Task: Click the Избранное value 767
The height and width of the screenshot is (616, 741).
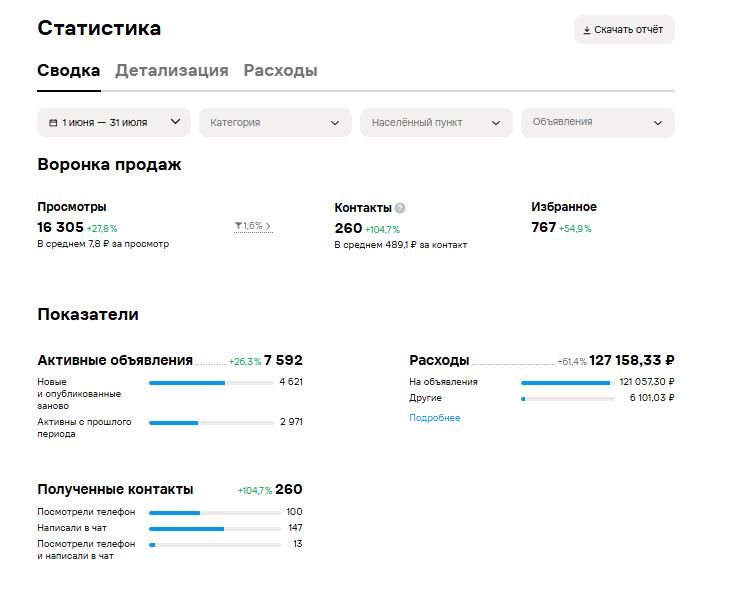Action: [x=543, y=227]
